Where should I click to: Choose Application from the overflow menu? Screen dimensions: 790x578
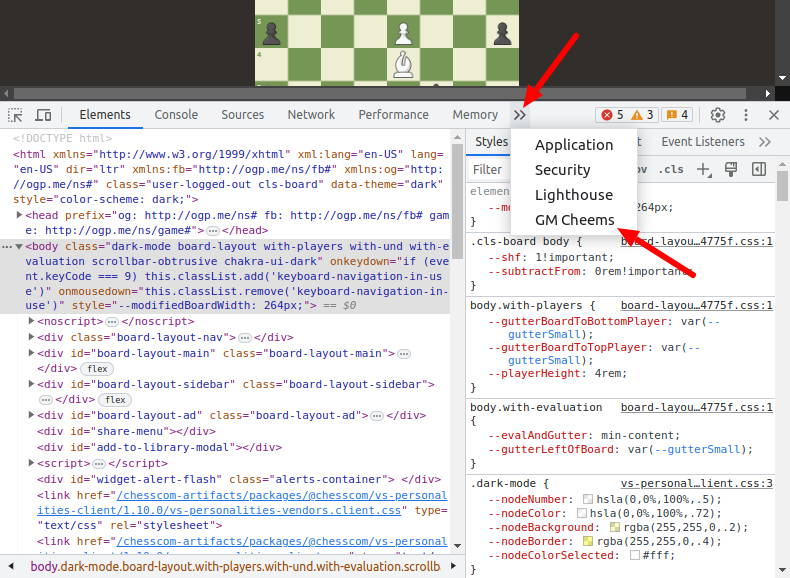pyautogui.click(x=574, y=145)
